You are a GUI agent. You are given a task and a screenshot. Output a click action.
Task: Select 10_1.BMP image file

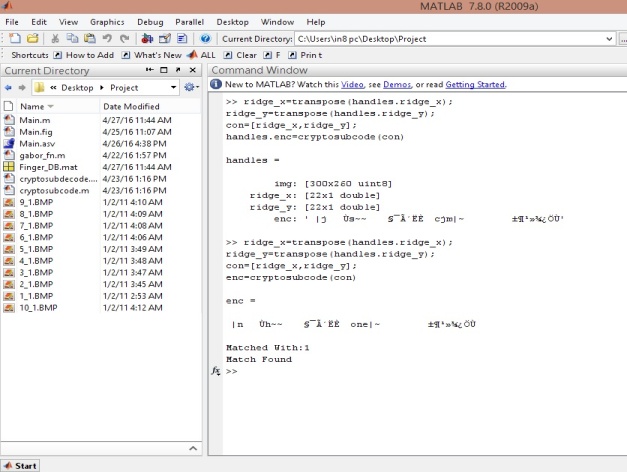(38, 308)
